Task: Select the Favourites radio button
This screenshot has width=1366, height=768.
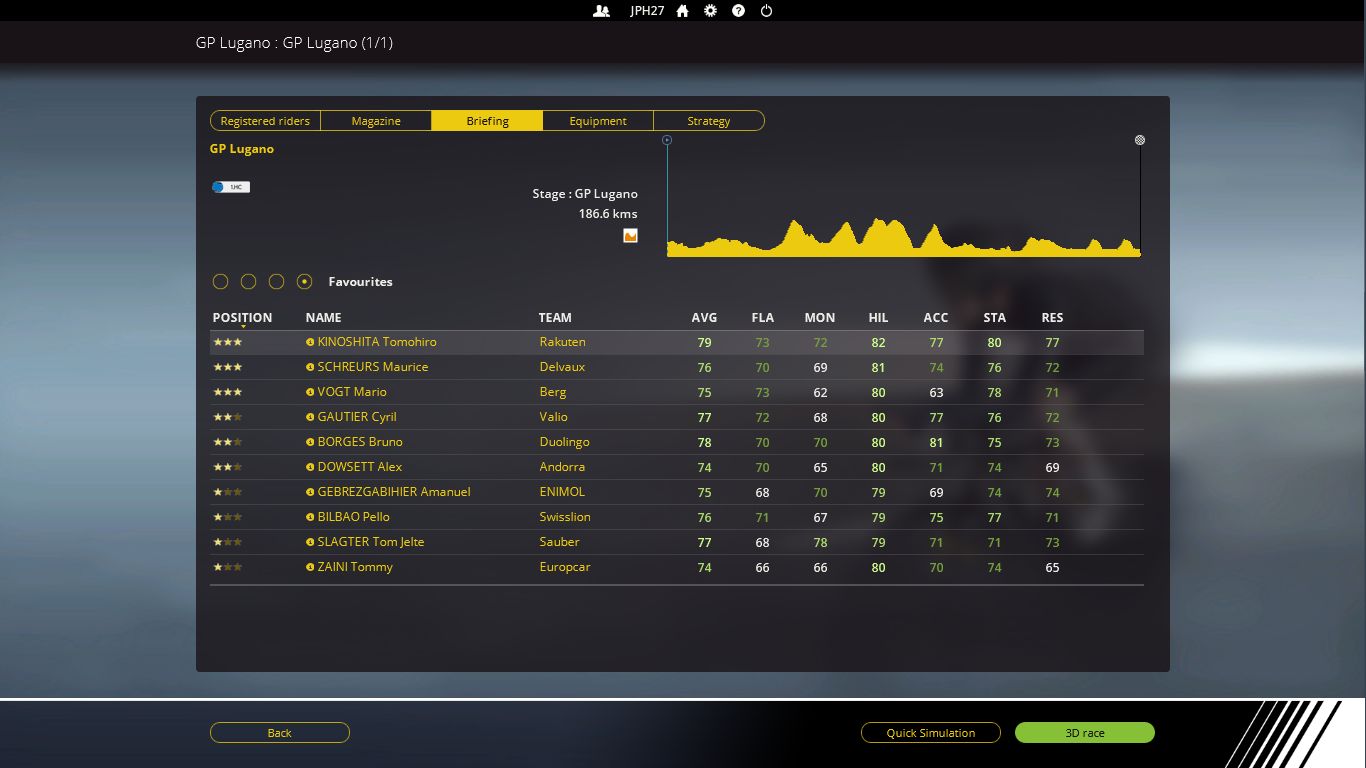Action: [x=305, y=282]
